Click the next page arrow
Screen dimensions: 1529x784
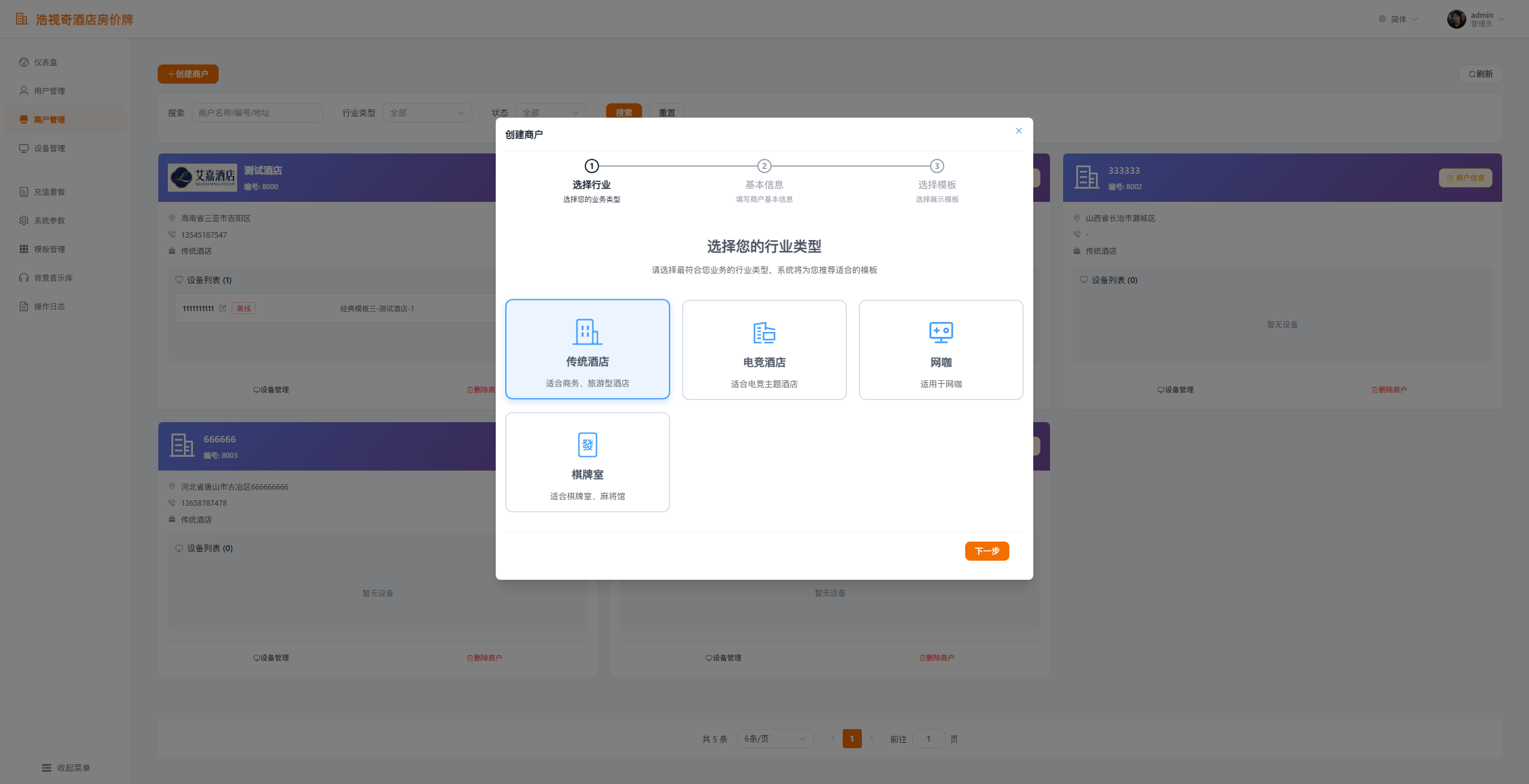pos(871,739)
